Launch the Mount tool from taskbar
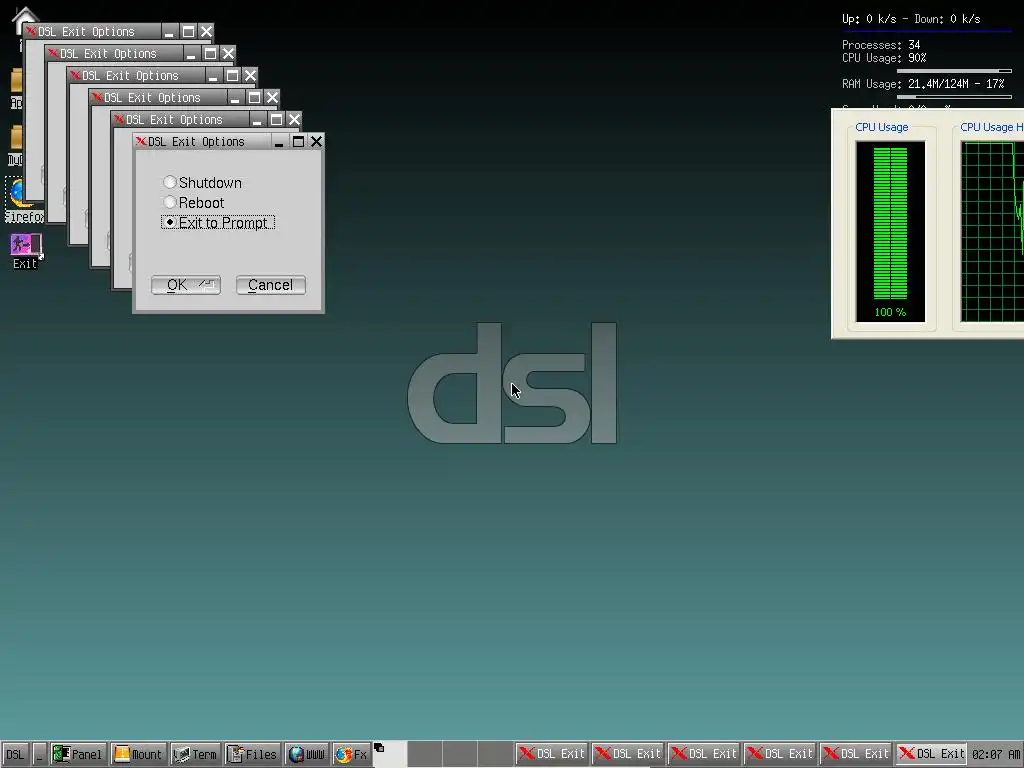 pos(138,754)
